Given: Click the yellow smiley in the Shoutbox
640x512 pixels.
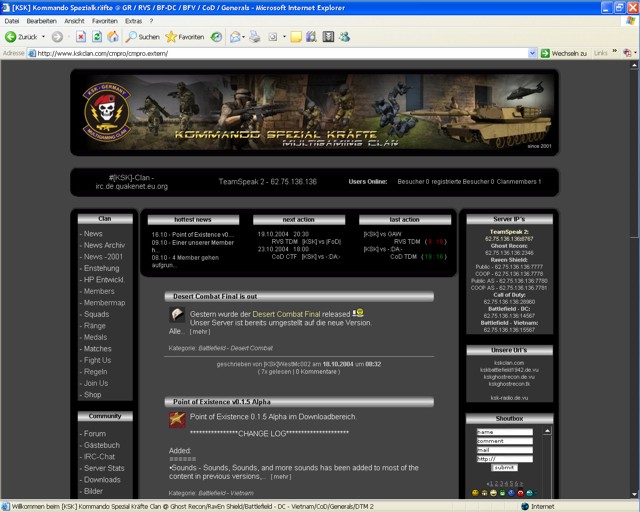Looking at the screenshot, I should [475, 493].
